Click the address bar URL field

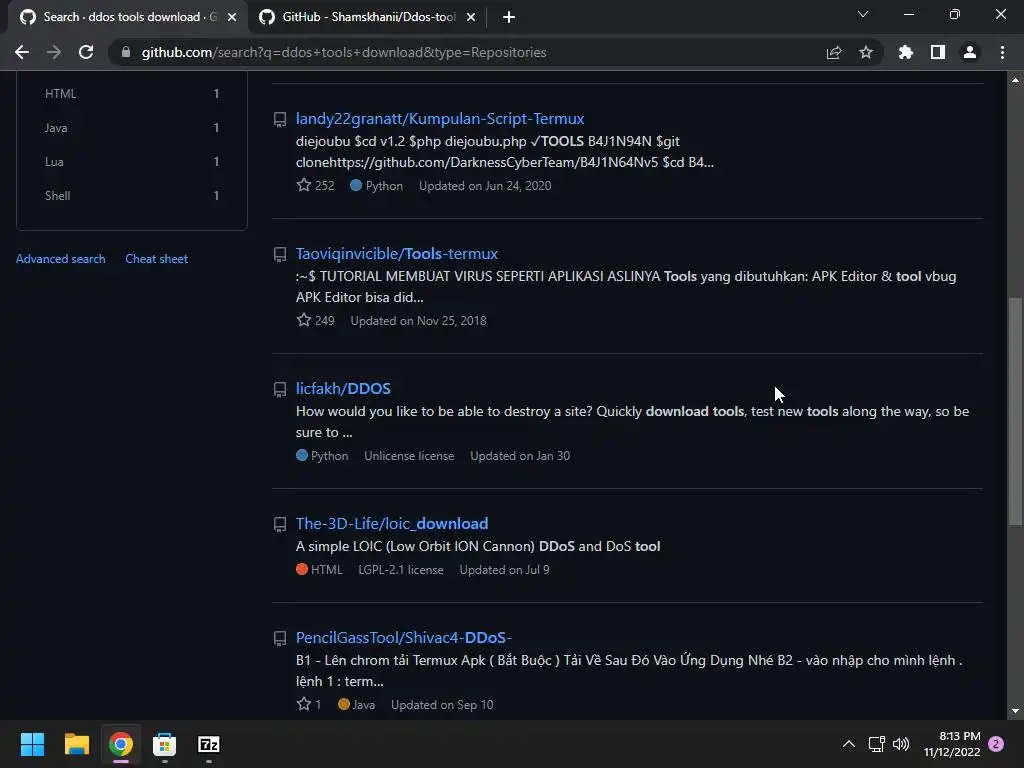[x=344, y=52]
